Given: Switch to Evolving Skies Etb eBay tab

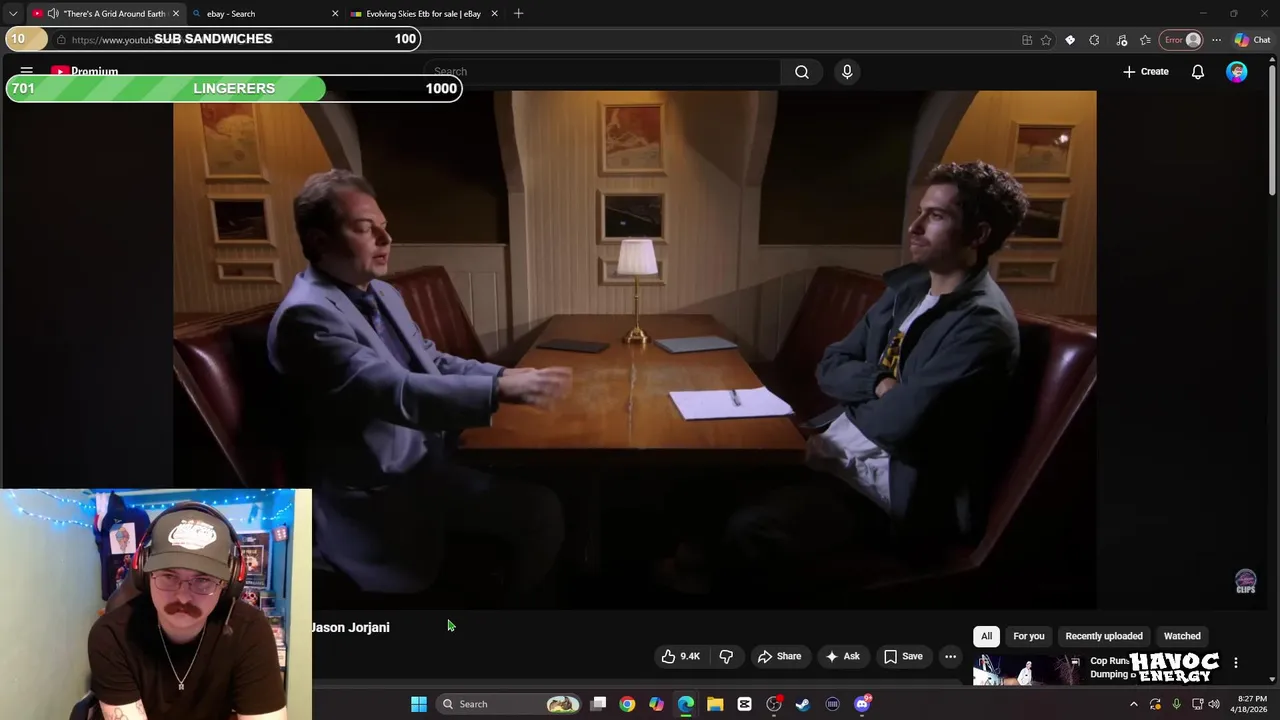Looking at the screenshot, I should point(423,14).
